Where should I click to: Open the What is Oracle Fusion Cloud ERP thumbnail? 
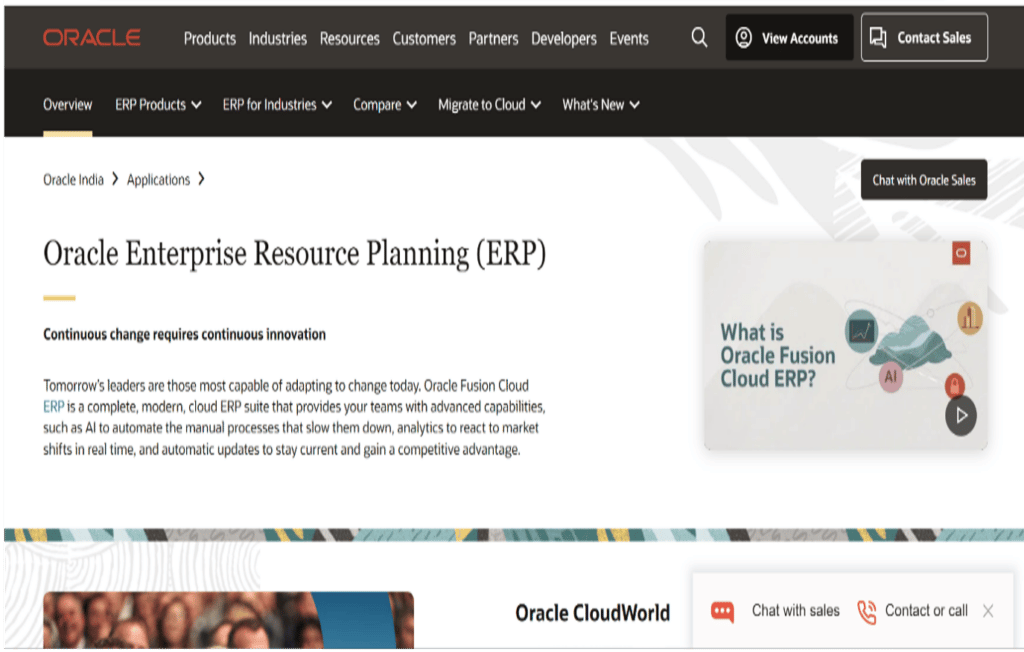[846, 346]
